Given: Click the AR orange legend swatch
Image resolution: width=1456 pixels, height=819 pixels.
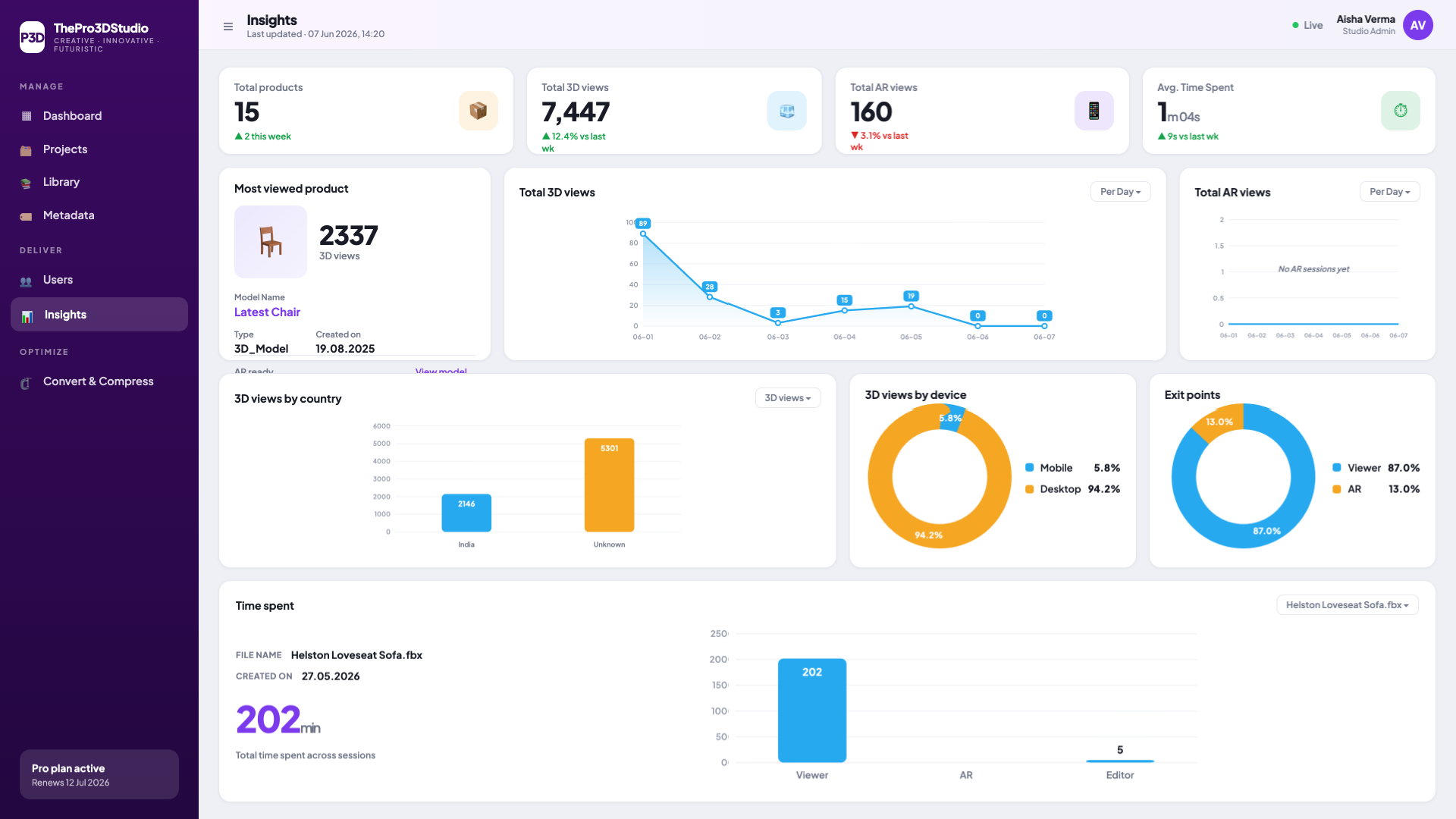Looking at the screenshot, I should point(1337,489).
